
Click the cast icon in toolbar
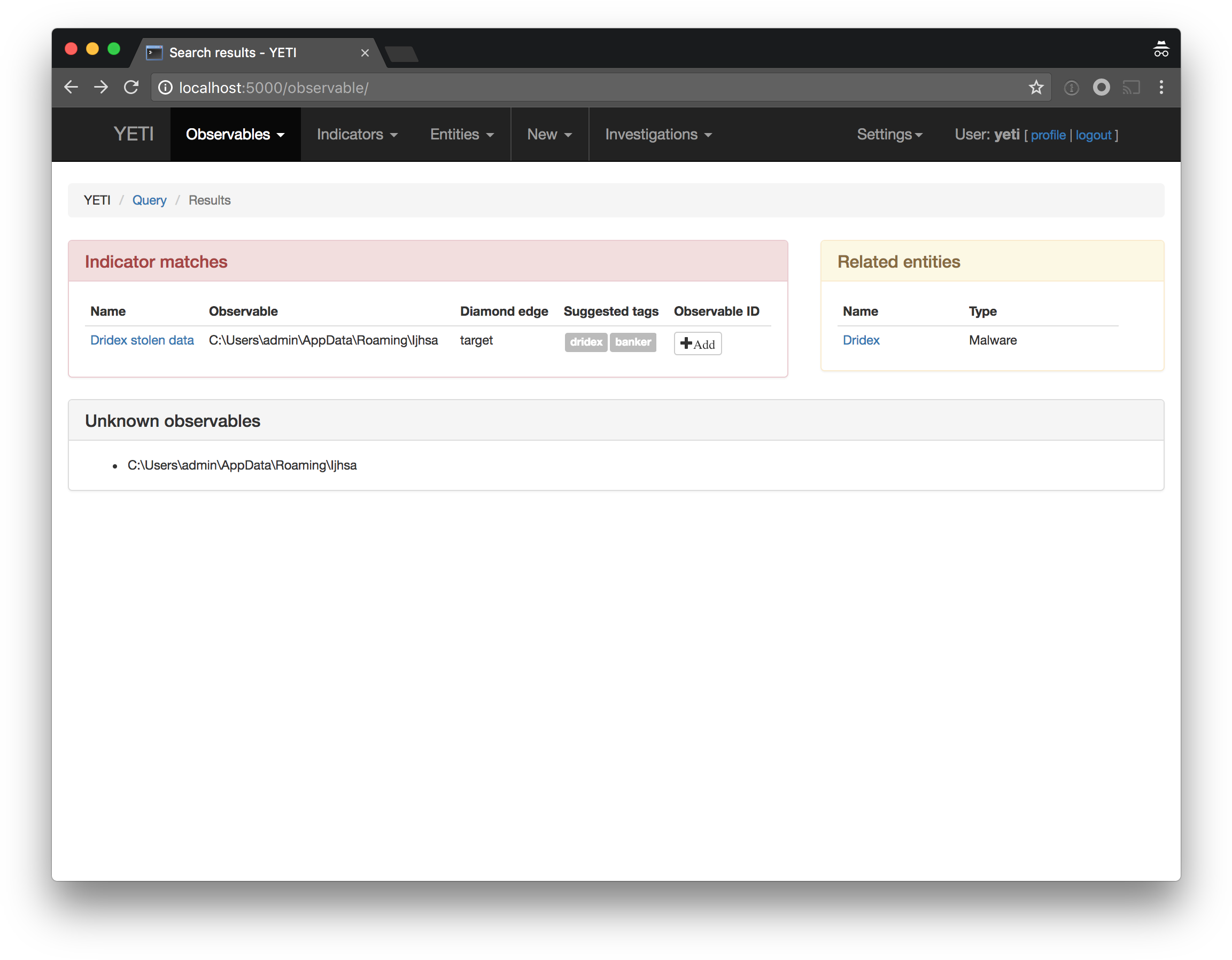point(1131,88)
